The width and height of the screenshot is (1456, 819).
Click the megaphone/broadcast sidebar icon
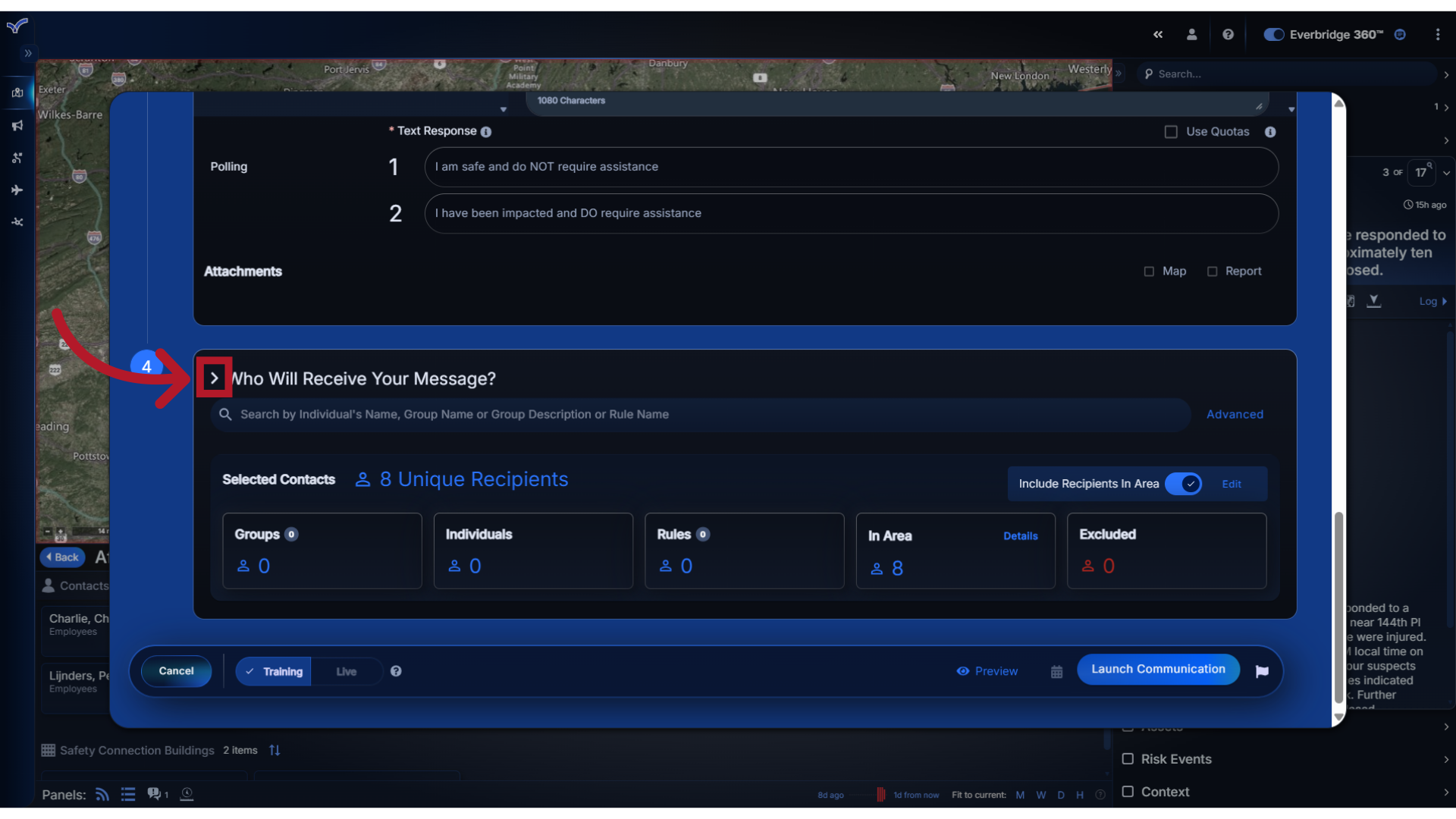(x=17, y=124)
